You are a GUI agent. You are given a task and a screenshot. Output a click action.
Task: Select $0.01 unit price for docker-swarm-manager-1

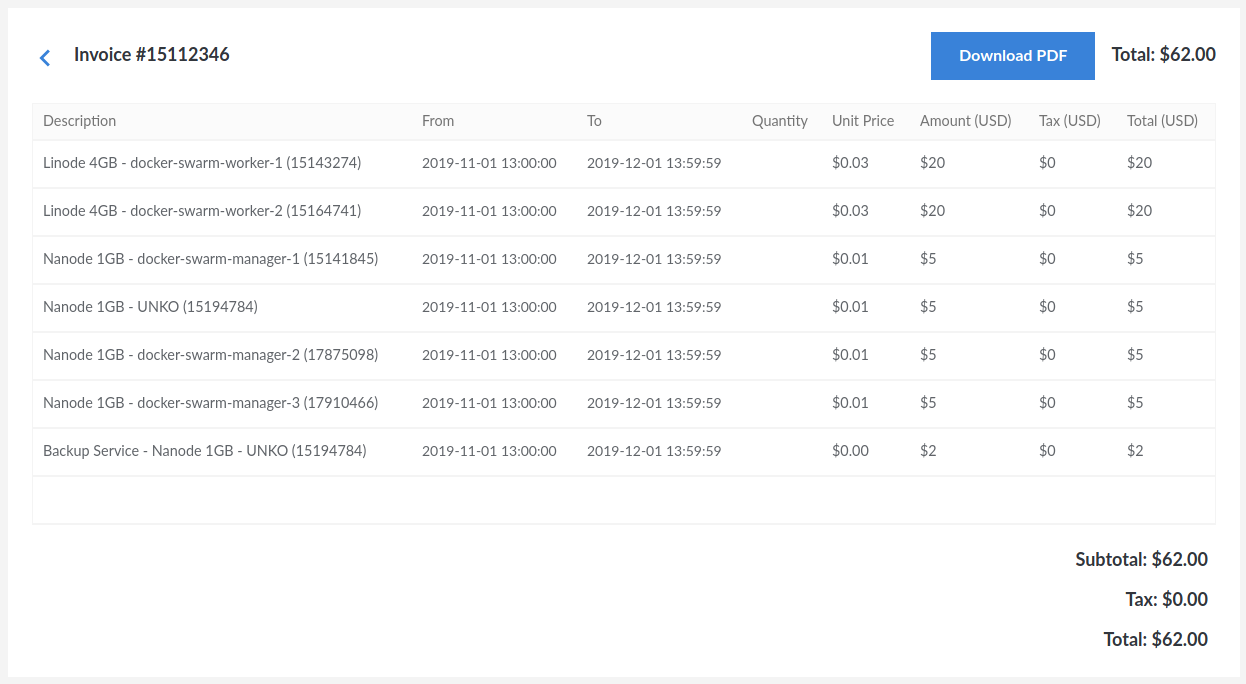(x=850, y=259)
